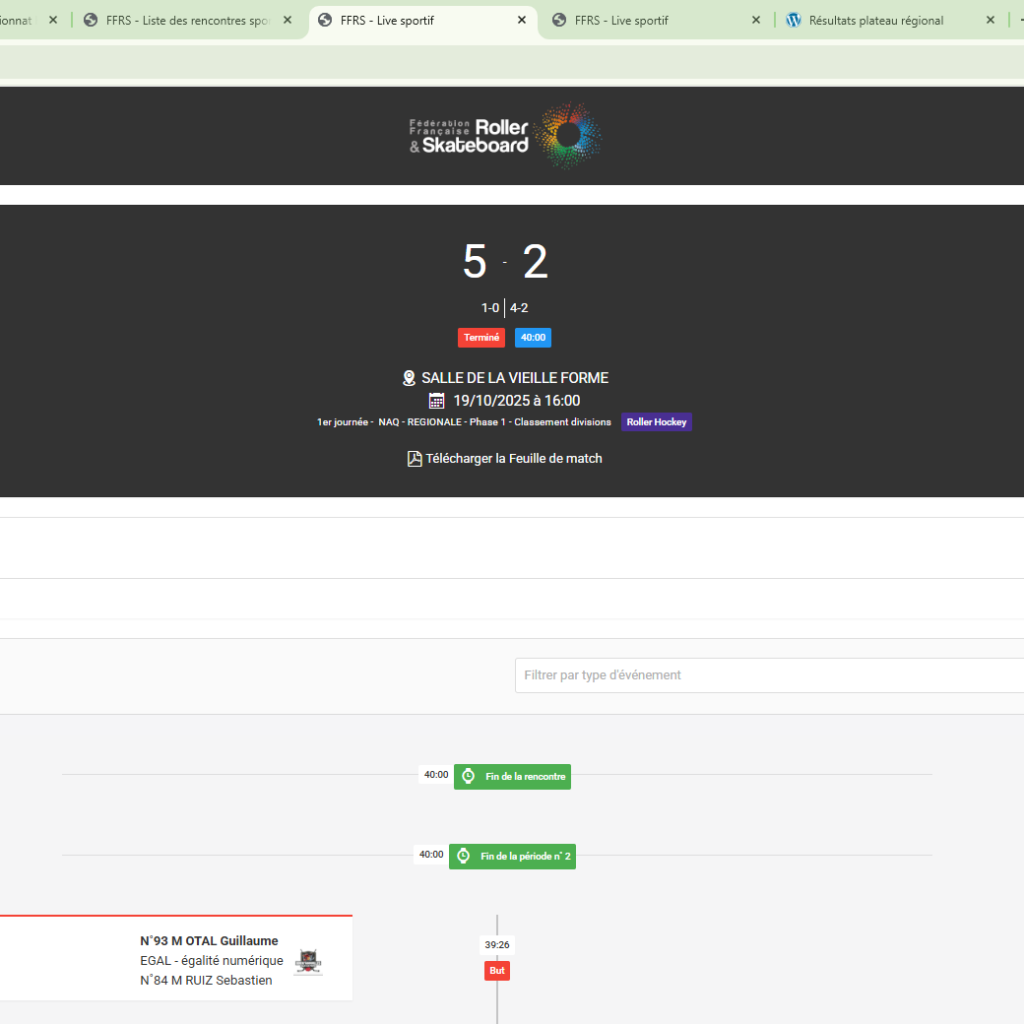Switch to the Résultats plateau régional tab
Image resolution: width=1024 pixels, height=1024 pixels.
point(875,20)
